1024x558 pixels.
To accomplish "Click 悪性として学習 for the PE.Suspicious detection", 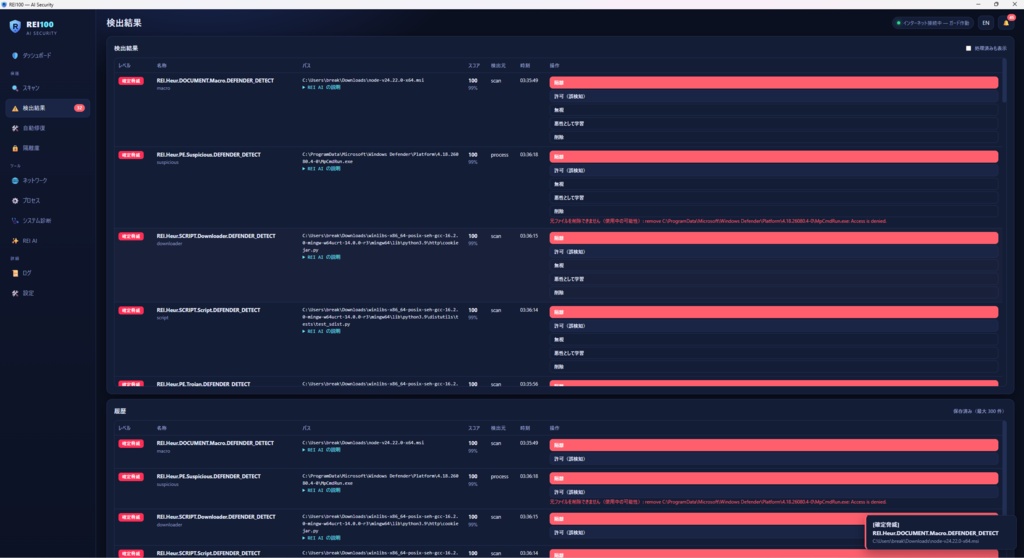I will 773,198.
